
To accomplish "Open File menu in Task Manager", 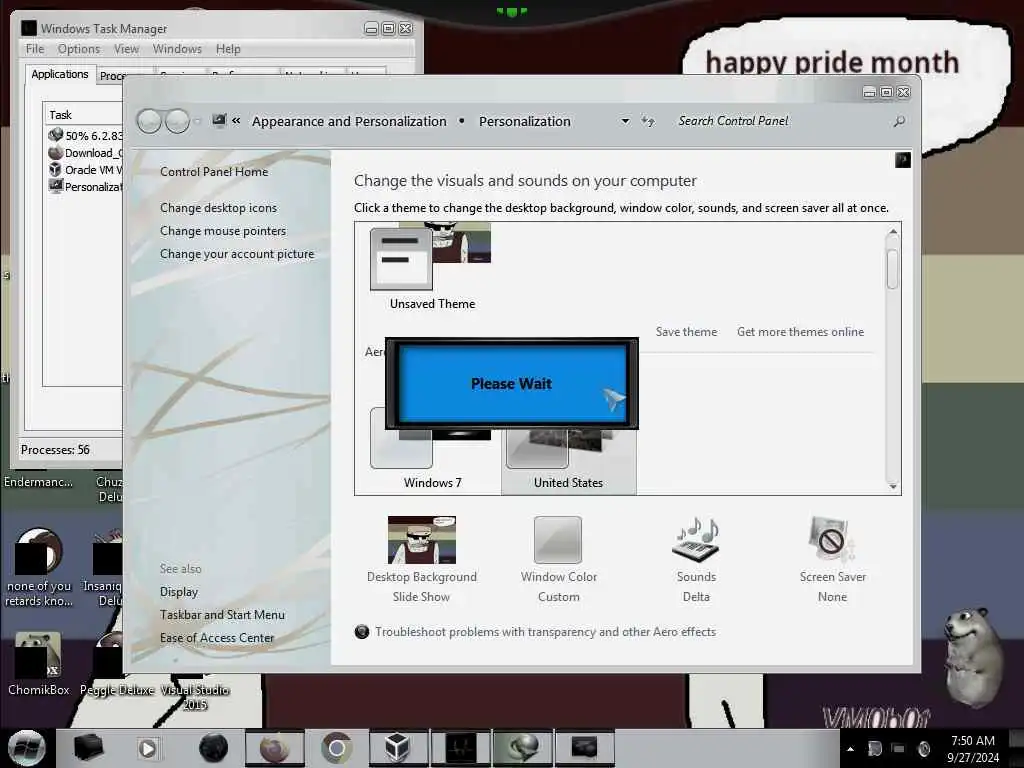I will tap(35, 49).
